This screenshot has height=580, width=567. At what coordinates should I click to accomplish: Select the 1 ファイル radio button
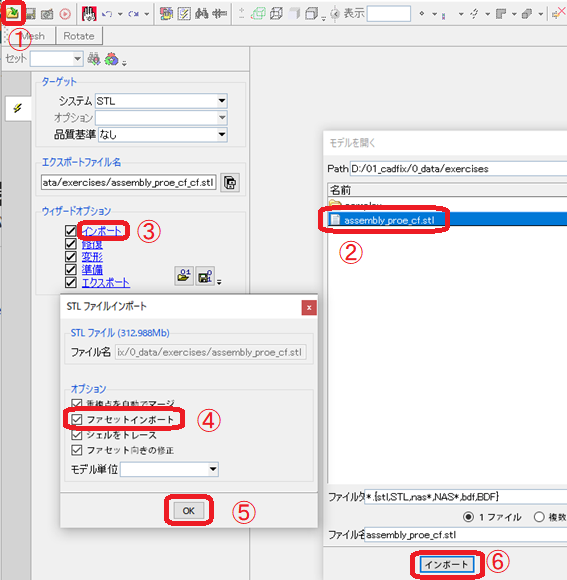(468, 517)
